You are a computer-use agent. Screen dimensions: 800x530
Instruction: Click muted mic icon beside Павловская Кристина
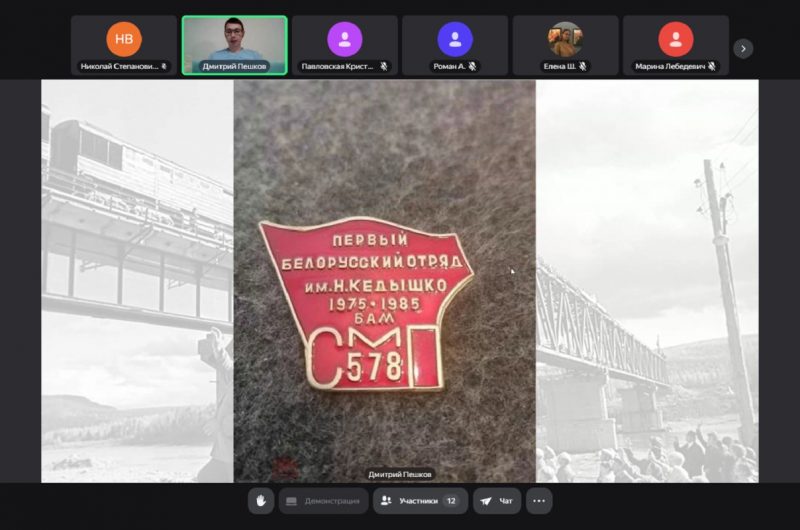[x=383, y=67]
